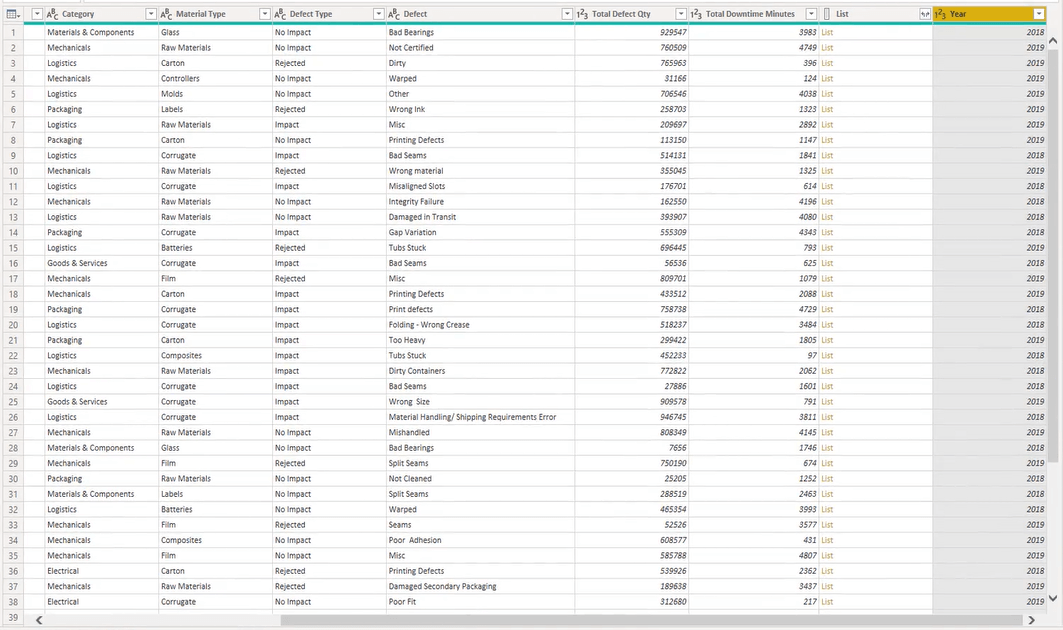Select the 'Damaged in Transit' defect cell
This screenshot has width=1063, height=630.
(481, 217)
